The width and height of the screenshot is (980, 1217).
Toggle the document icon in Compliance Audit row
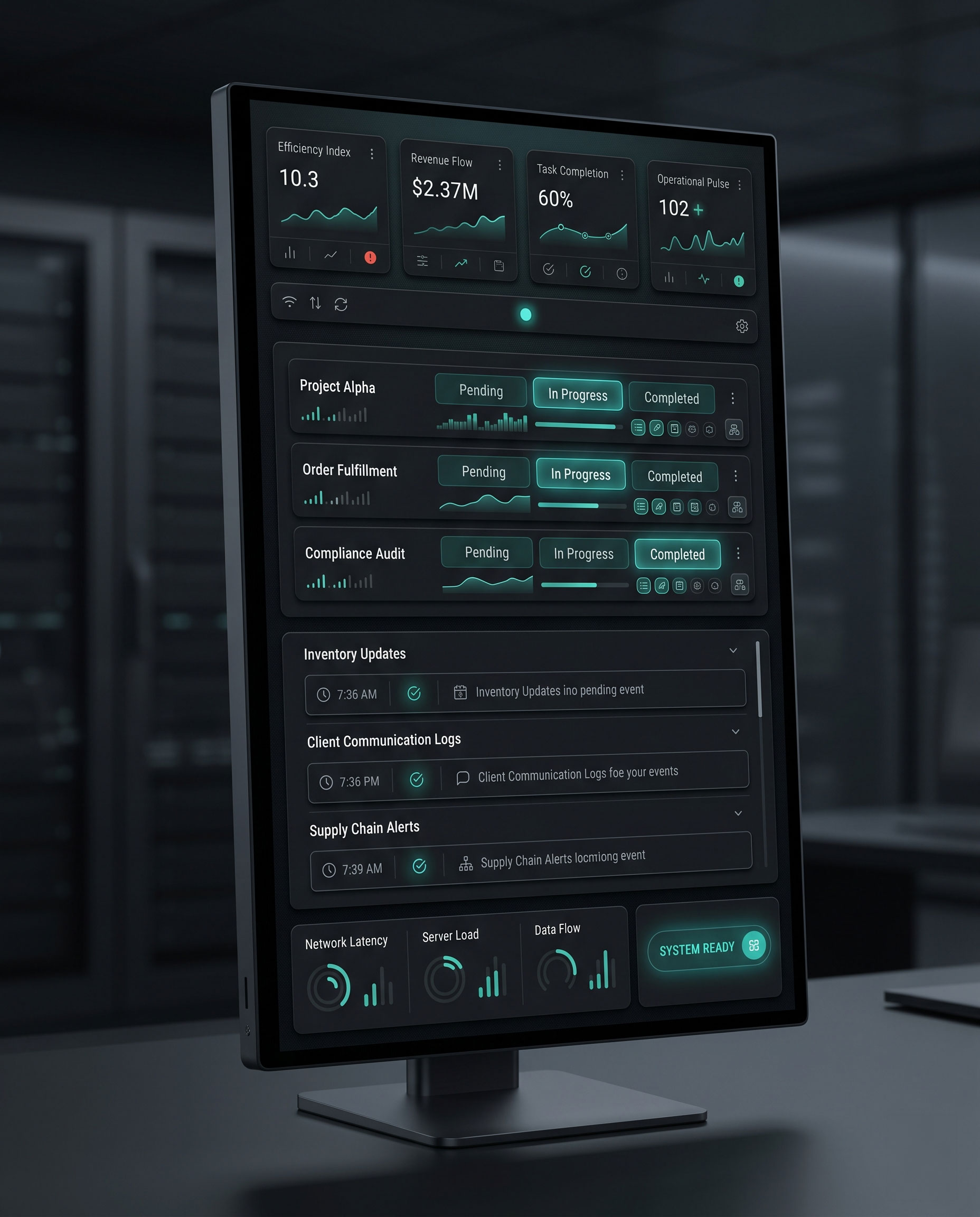[680, 586]
